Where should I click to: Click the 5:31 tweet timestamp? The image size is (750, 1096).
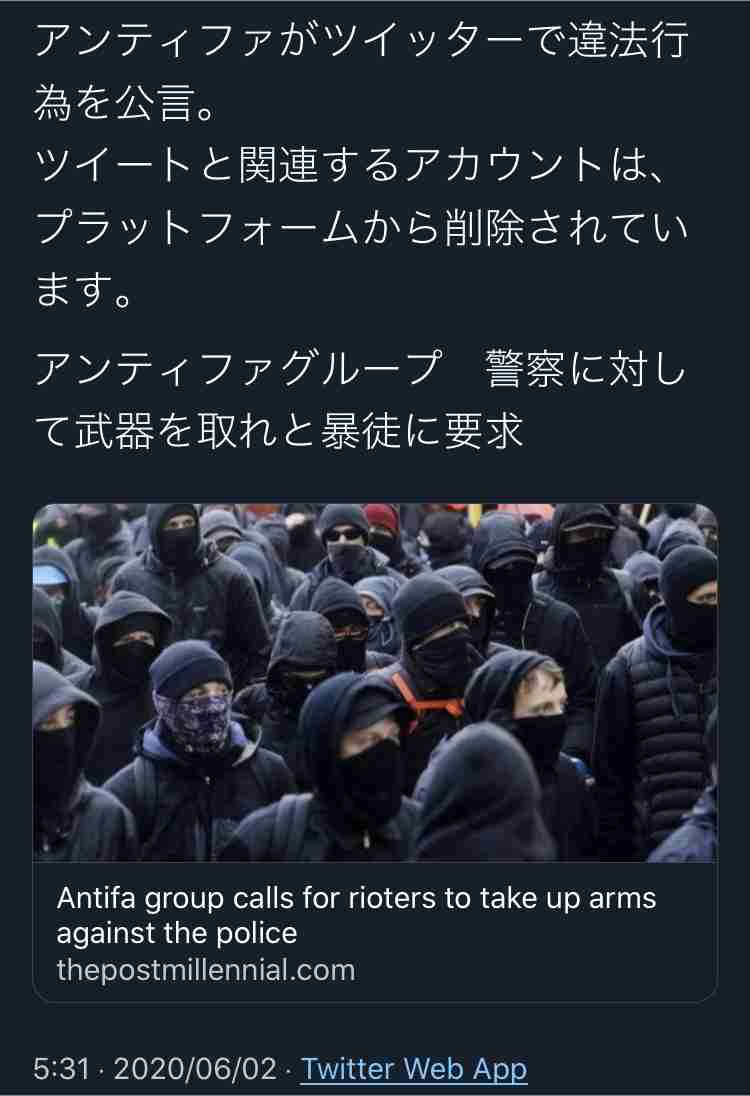point(62,1069)
